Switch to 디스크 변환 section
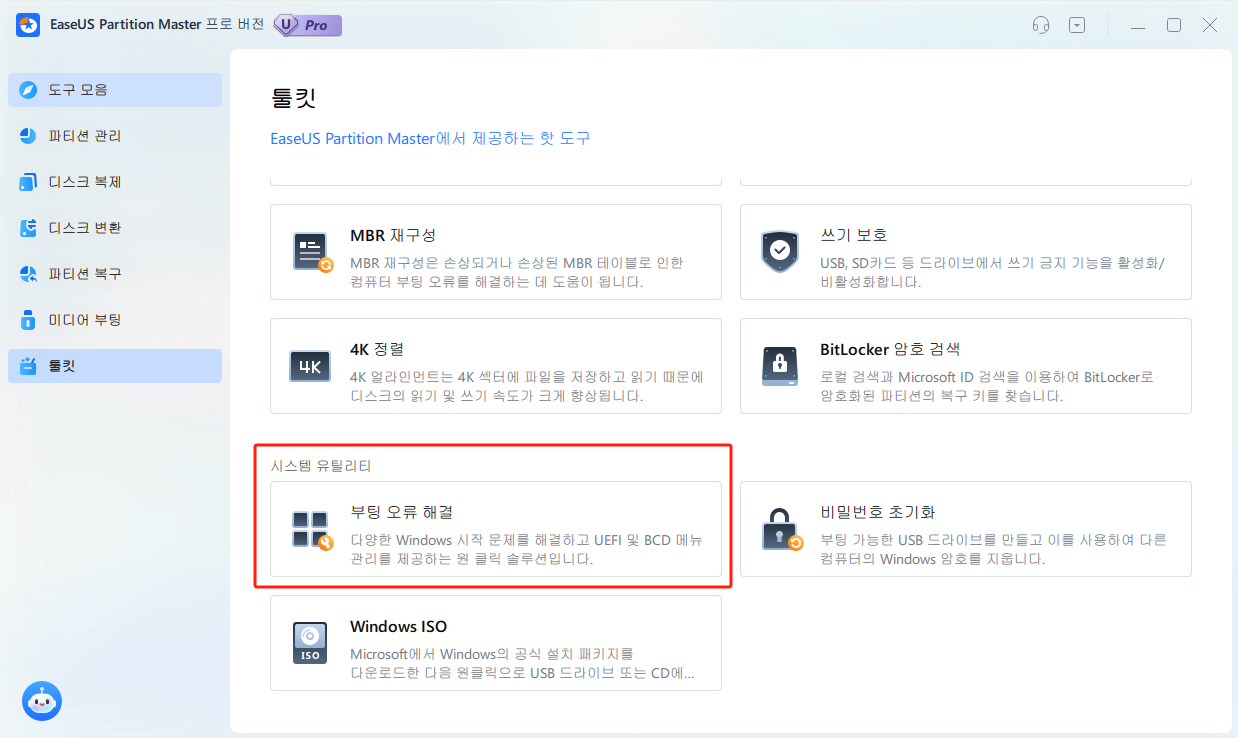The image size is (1238, 738). pos(115,228)
